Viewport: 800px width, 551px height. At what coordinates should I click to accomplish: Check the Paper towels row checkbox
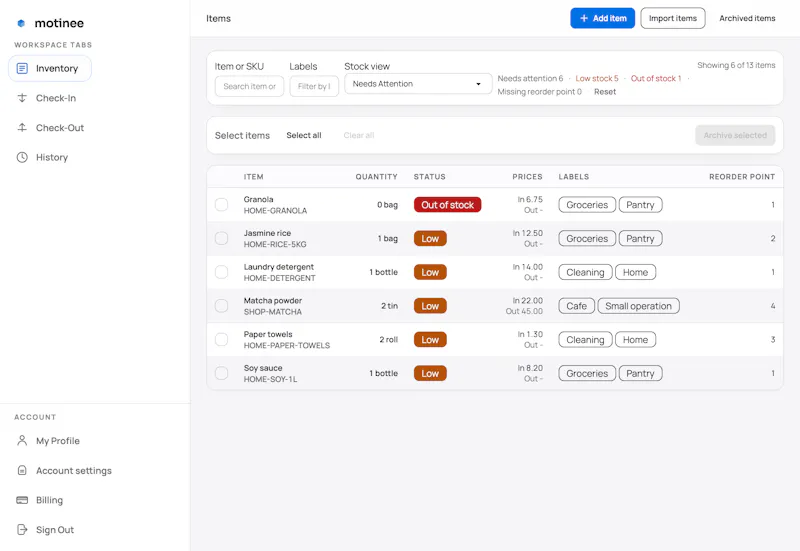(221, 339)
